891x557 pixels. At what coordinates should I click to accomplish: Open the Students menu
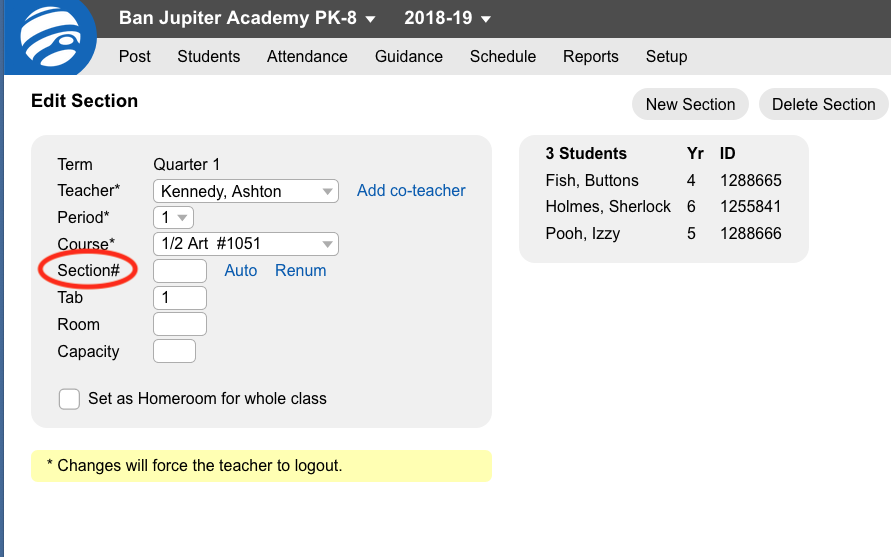point(209,56)
